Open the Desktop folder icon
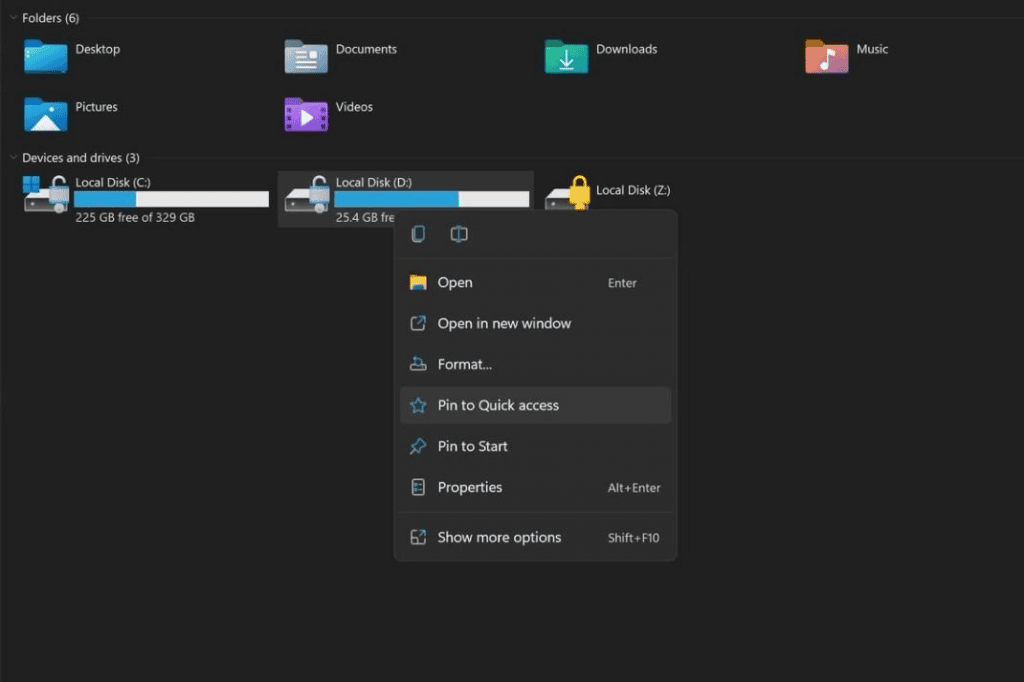 pos(46,56)
